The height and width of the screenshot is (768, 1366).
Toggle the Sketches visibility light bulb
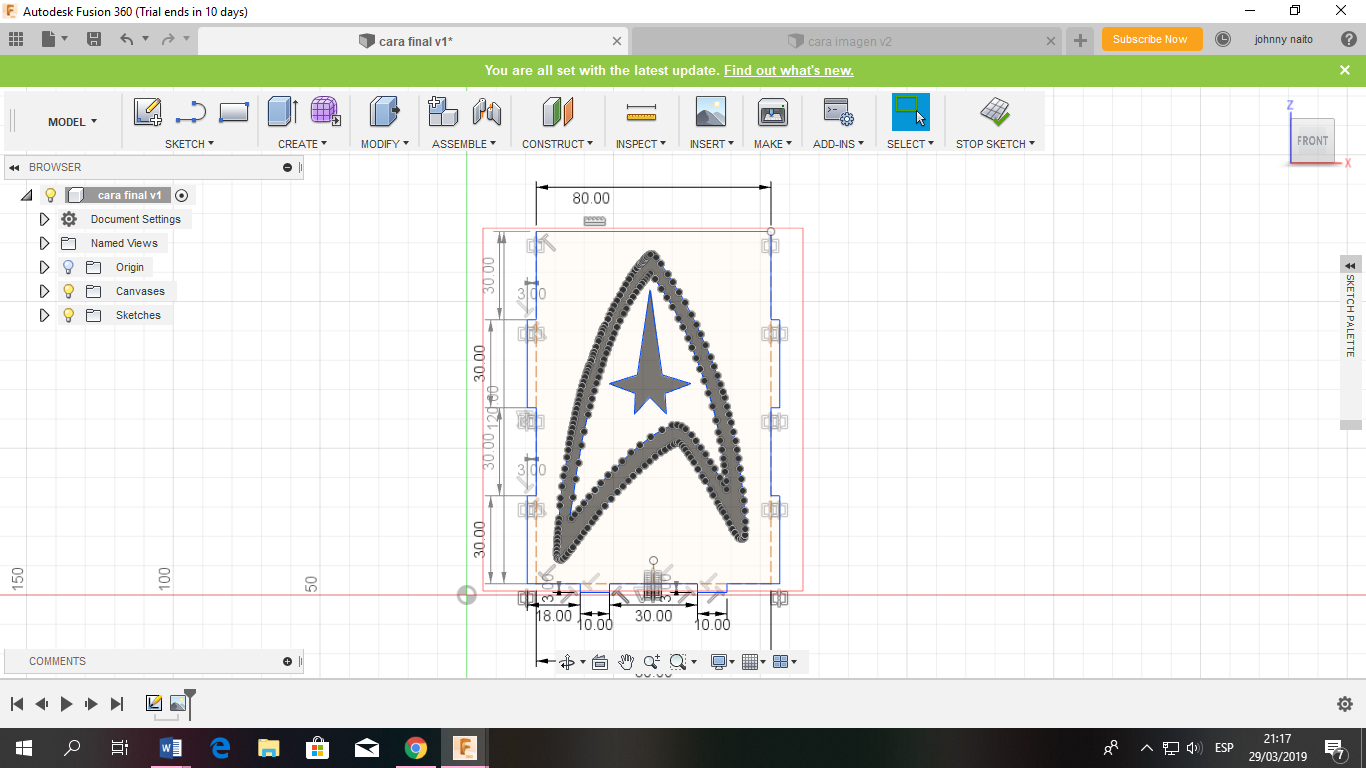[x=68, y=315]
